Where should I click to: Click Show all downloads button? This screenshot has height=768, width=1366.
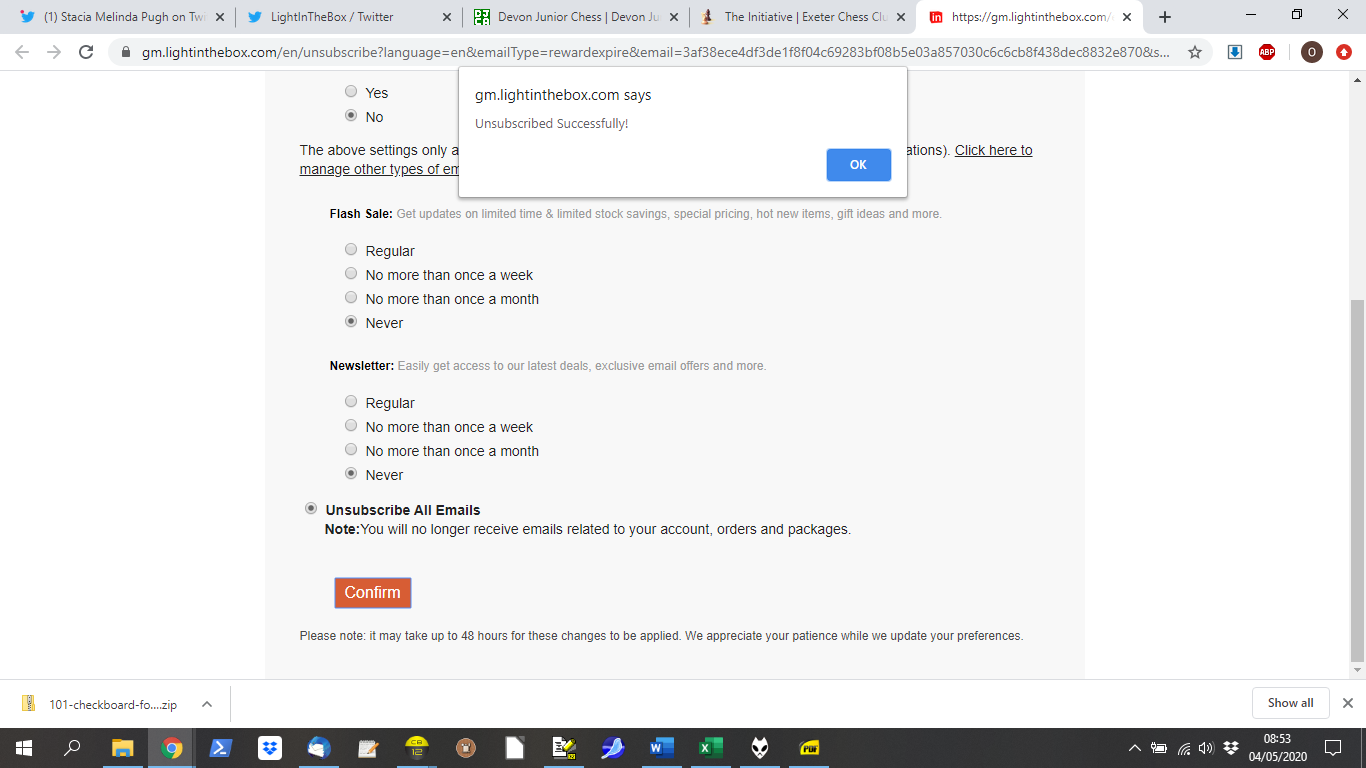1290,703
